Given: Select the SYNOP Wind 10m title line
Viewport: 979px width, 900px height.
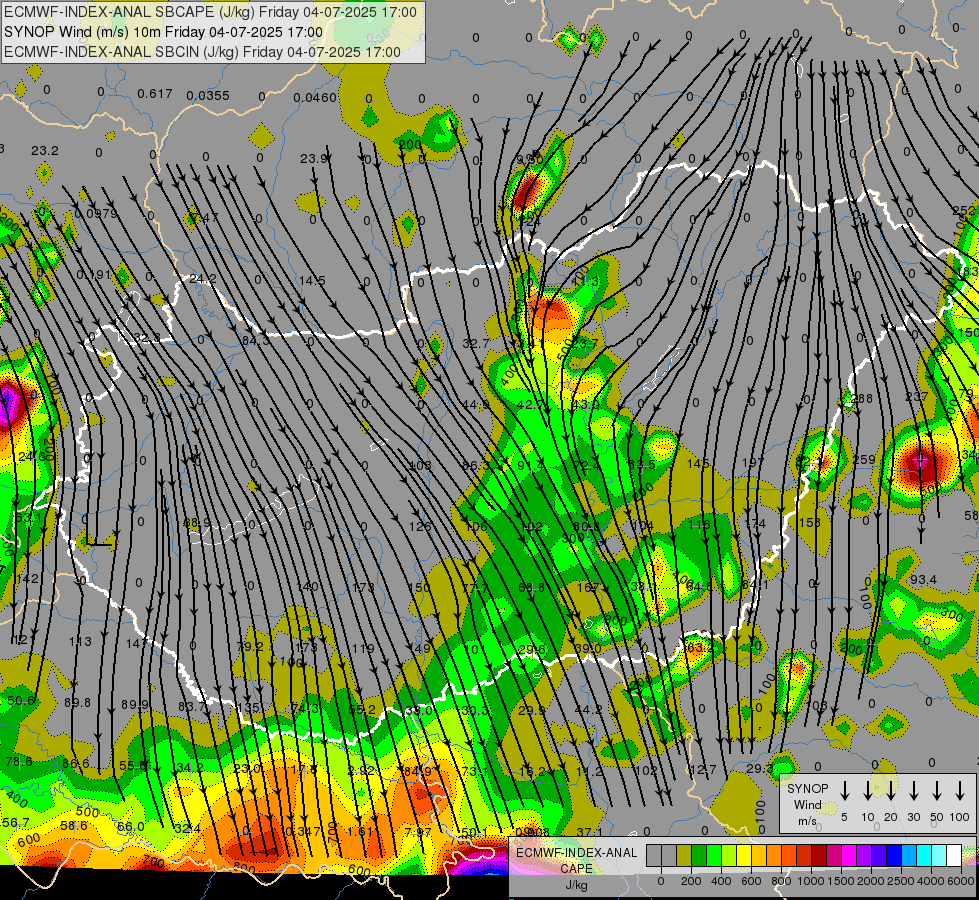Looking at the screenshot, I should click(x=163, y=32).
